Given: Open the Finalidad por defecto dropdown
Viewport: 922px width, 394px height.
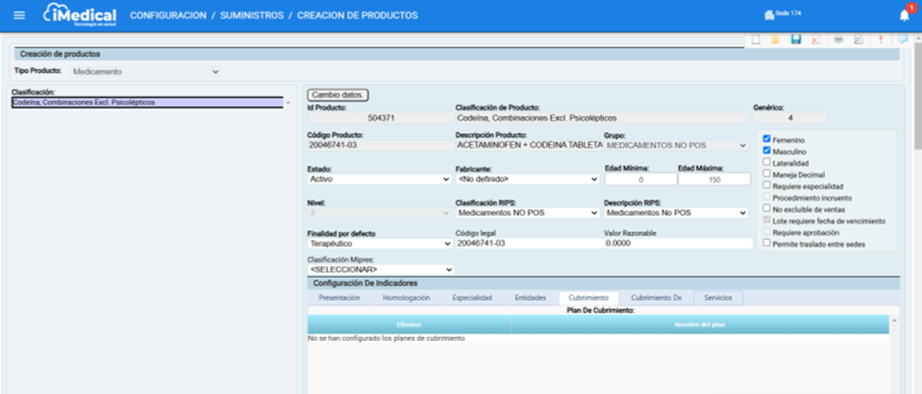Looking at the screenshot, I should [380, 243].
